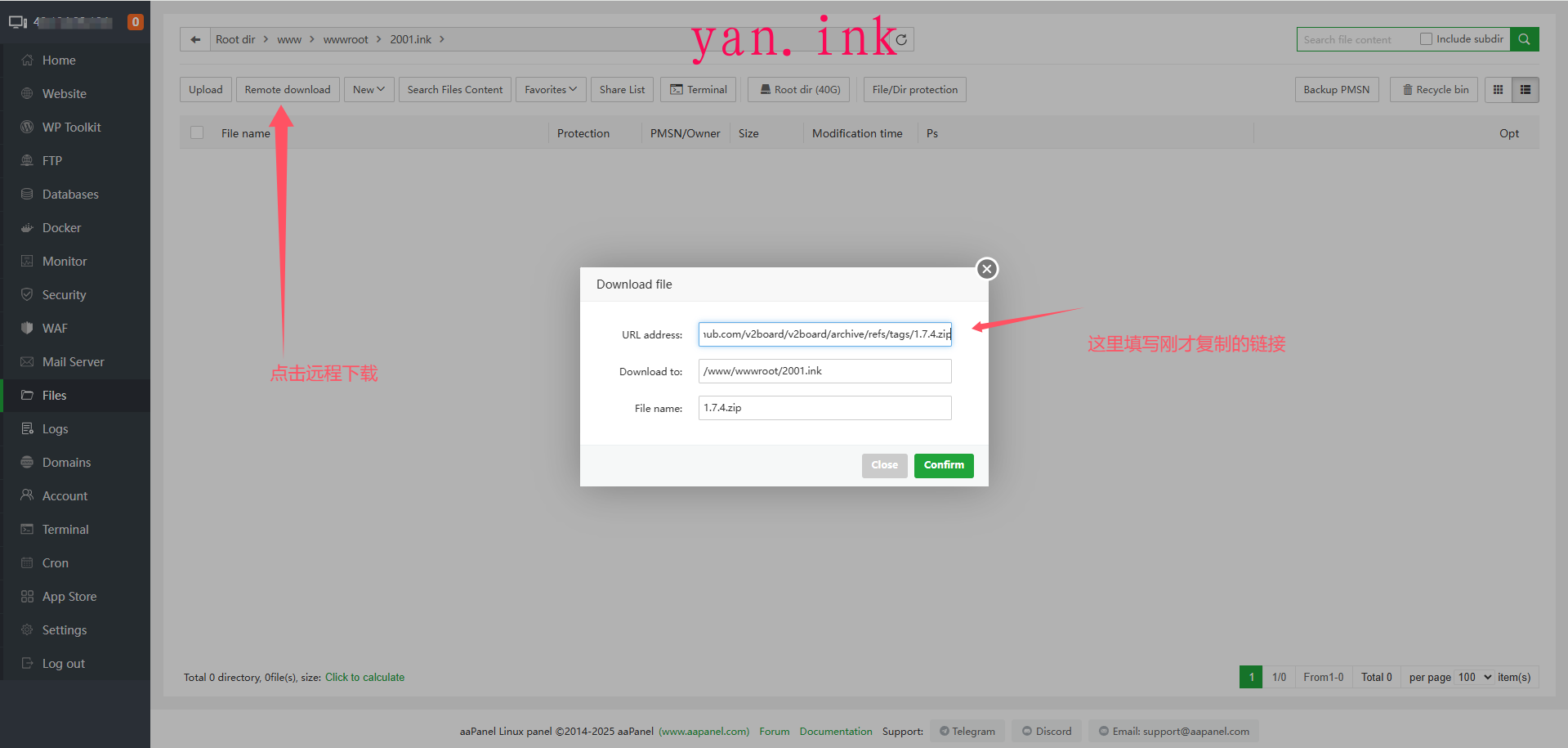This screenshot has height=748, width=1568.
Task: Click the Log out icon
Action: click(x=27, y=663)
